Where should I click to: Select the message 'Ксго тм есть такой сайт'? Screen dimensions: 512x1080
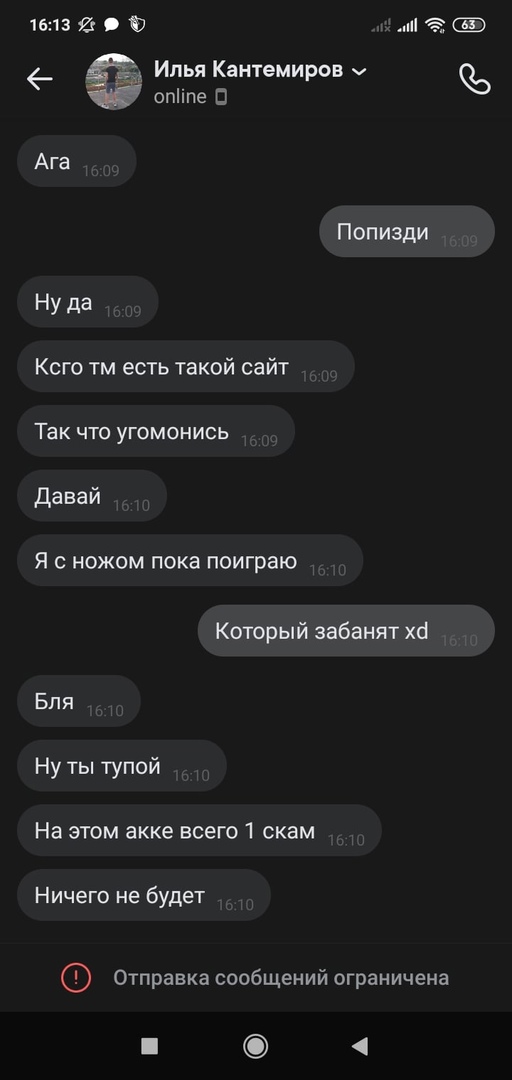(186, 366)
